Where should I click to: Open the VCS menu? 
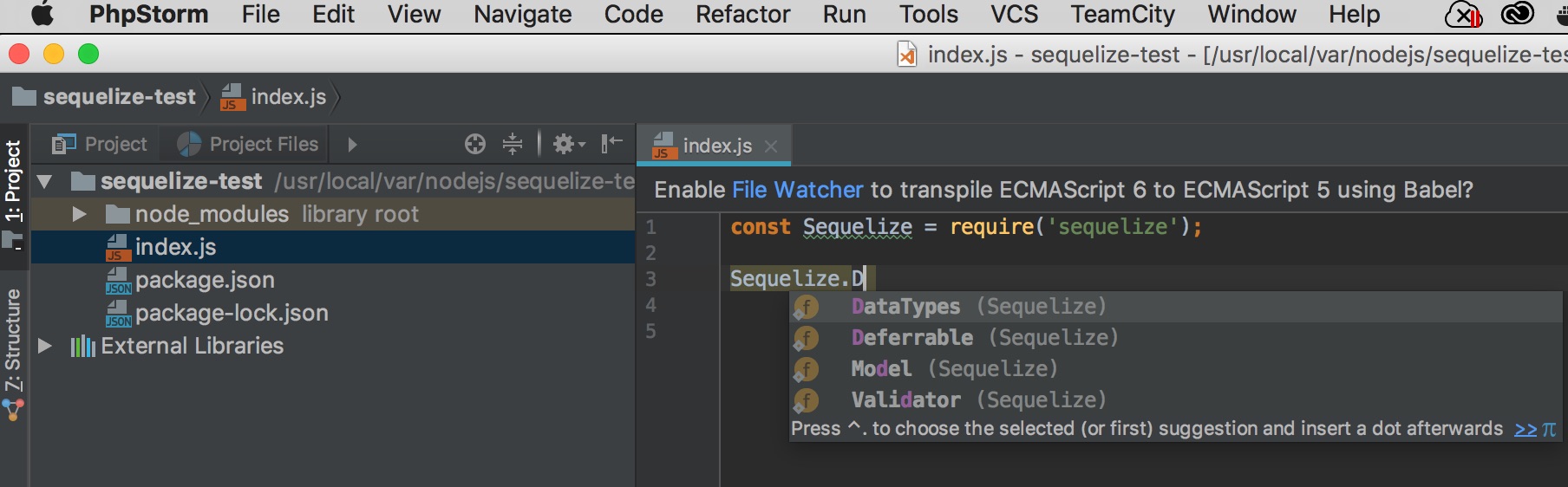pos(1014,15)
